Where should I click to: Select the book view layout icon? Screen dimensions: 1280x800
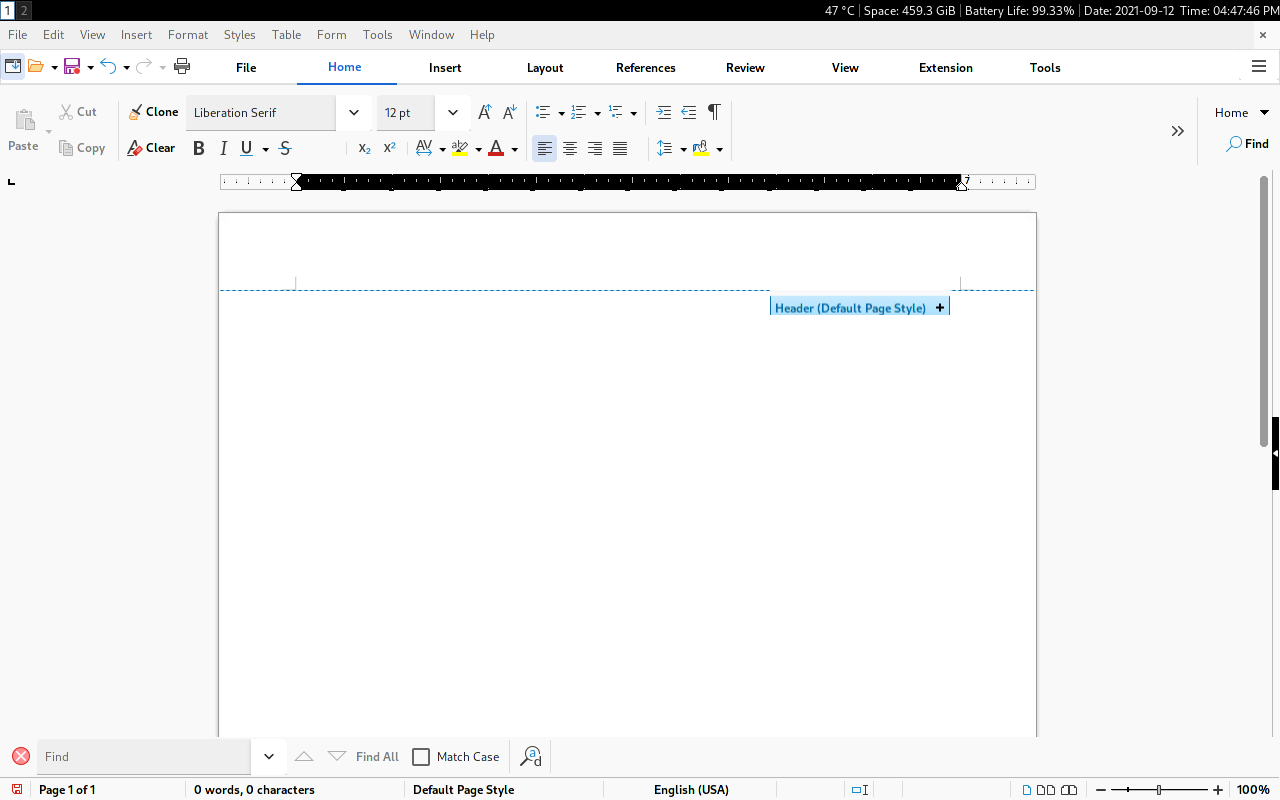[1069, 790]
